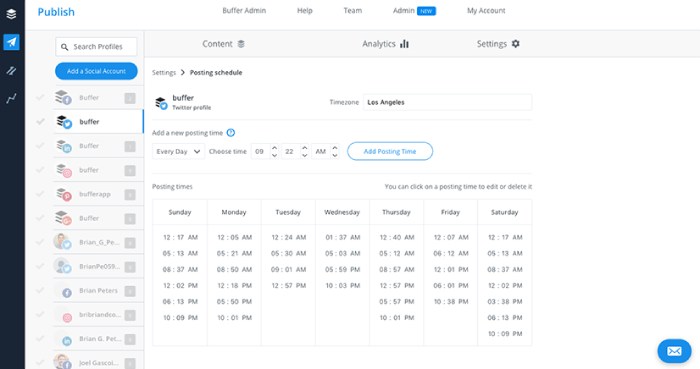Click Settings breadcrumb link
The width and height of the screenshot is (700, 369).
pos(164,73)
